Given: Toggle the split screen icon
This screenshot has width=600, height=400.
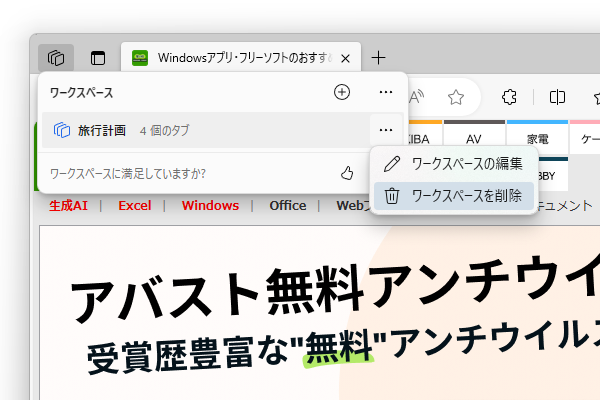Looking at the screenshot, I should click(x=557, y=97).
